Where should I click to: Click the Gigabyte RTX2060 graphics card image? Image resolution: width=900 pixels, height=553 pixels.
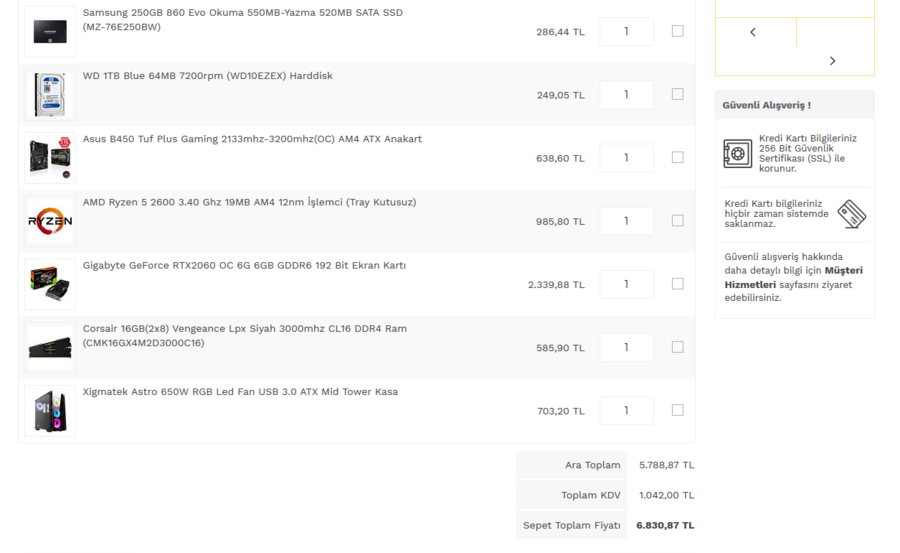tap(50, 284)
